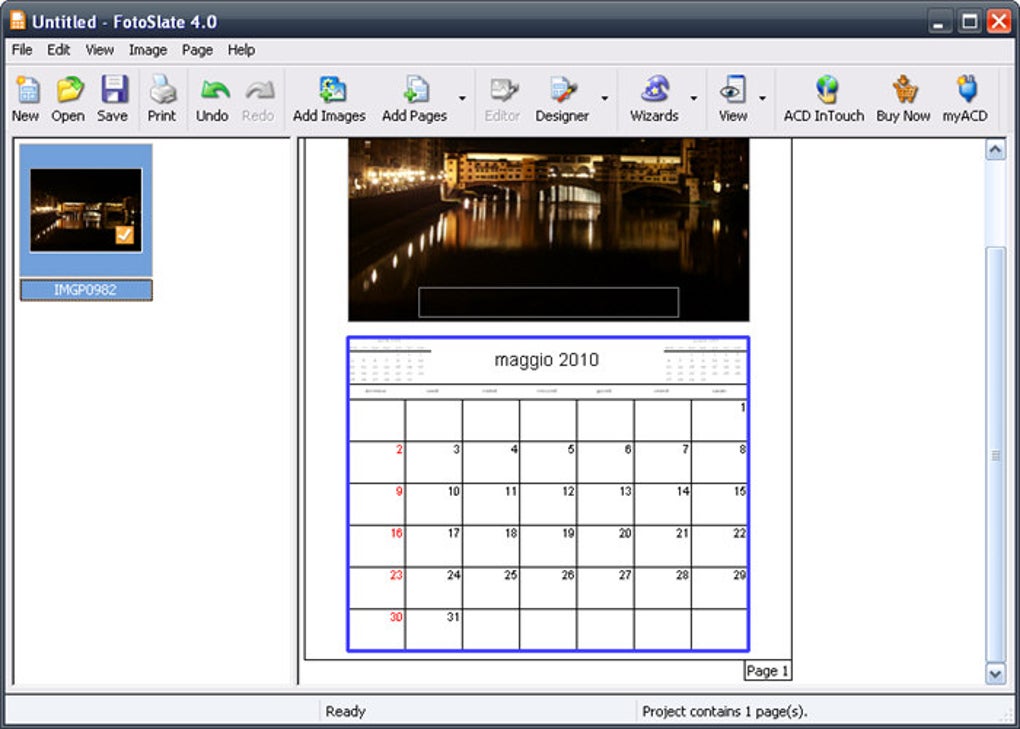Open the Page menu
Viewport: 1020px width, 729px height.
pos(197,50)
